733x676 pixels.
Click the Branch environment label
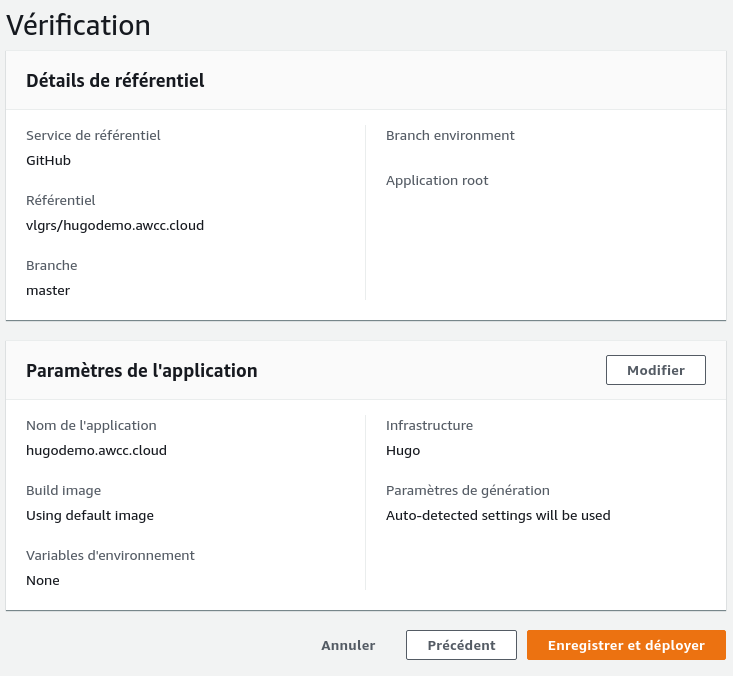(450, 135)
